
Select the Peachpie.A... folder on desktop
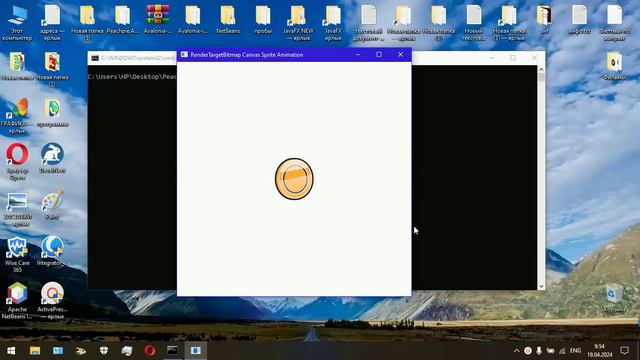tap(122, 20)
